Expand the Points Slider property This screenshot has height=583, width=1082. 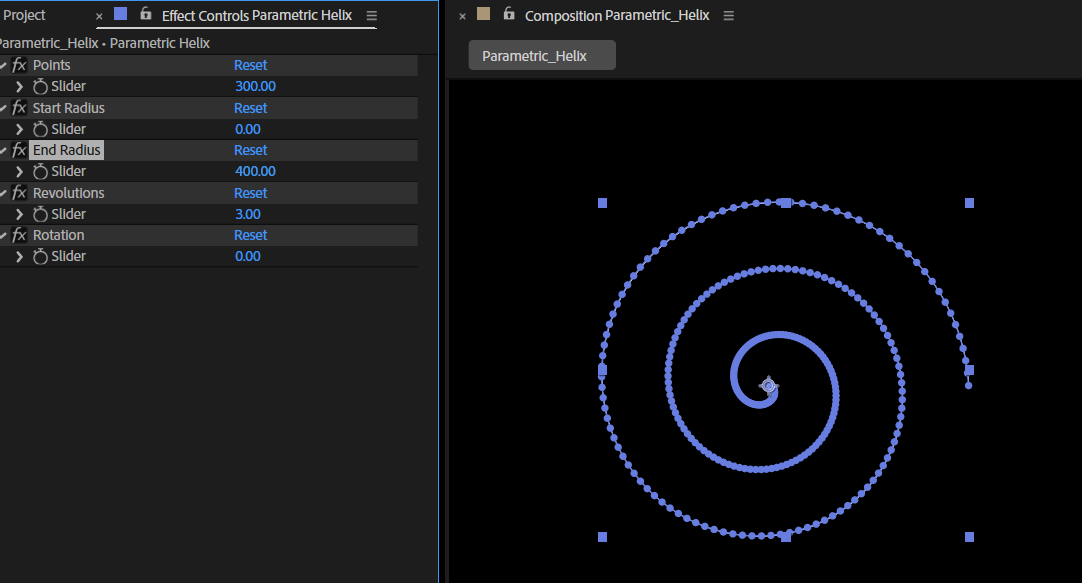pyautogui.click(x=19, y=87)
